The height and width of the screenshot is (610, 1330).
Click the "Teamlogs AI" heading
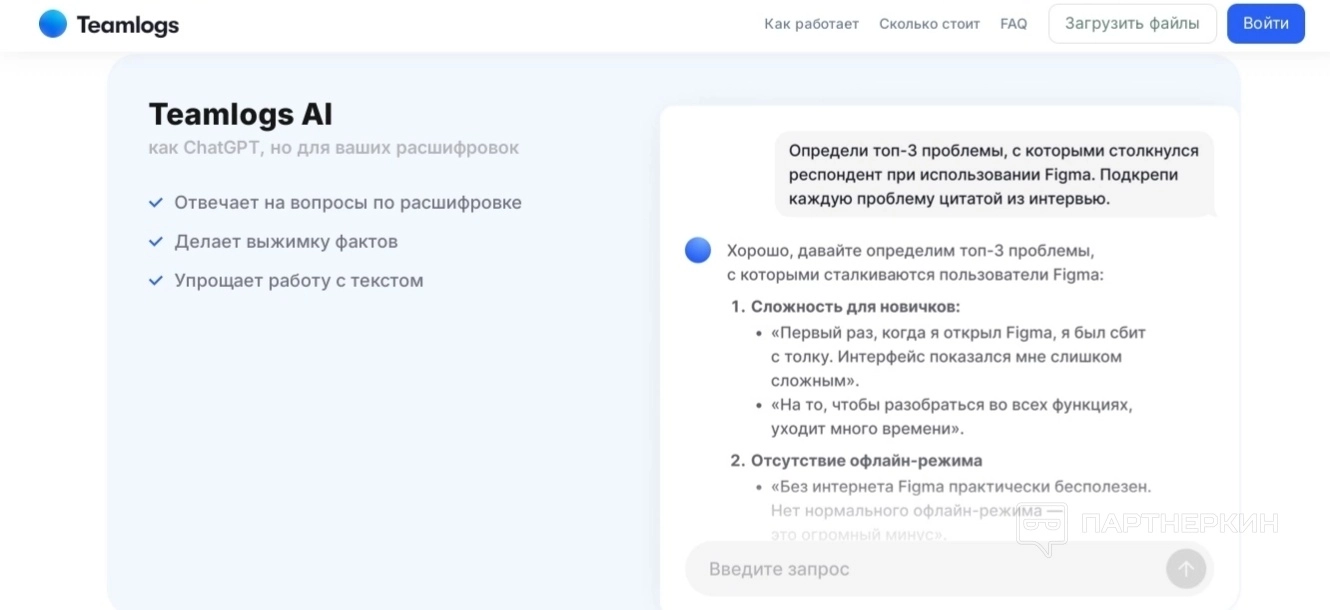pyautogui.click(x=241, y=114)
